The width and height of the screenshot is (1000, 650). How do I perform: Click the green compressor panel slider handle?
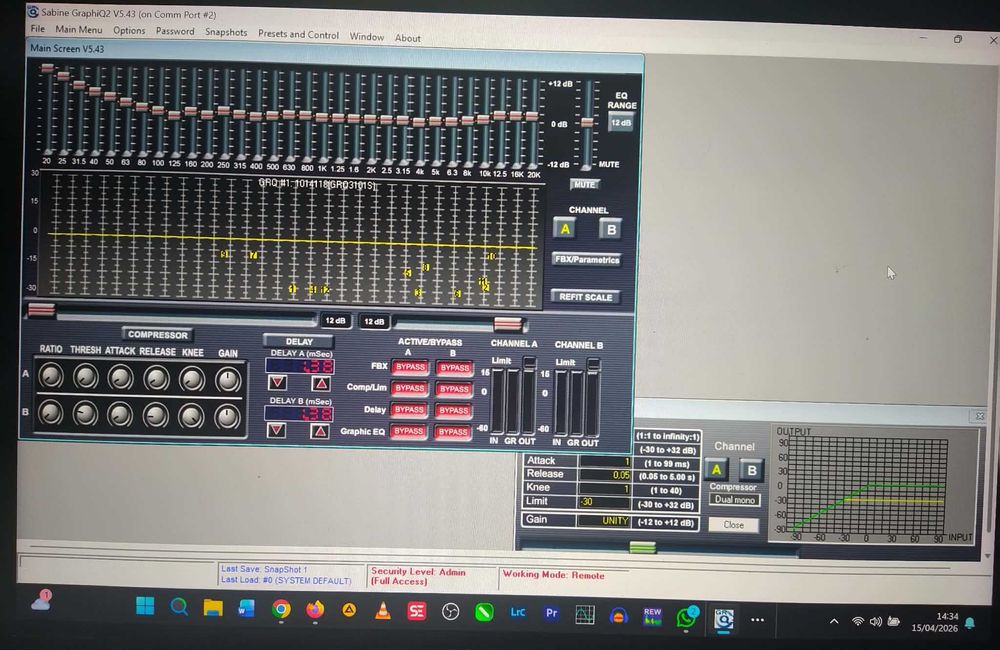tap(642, 547)
